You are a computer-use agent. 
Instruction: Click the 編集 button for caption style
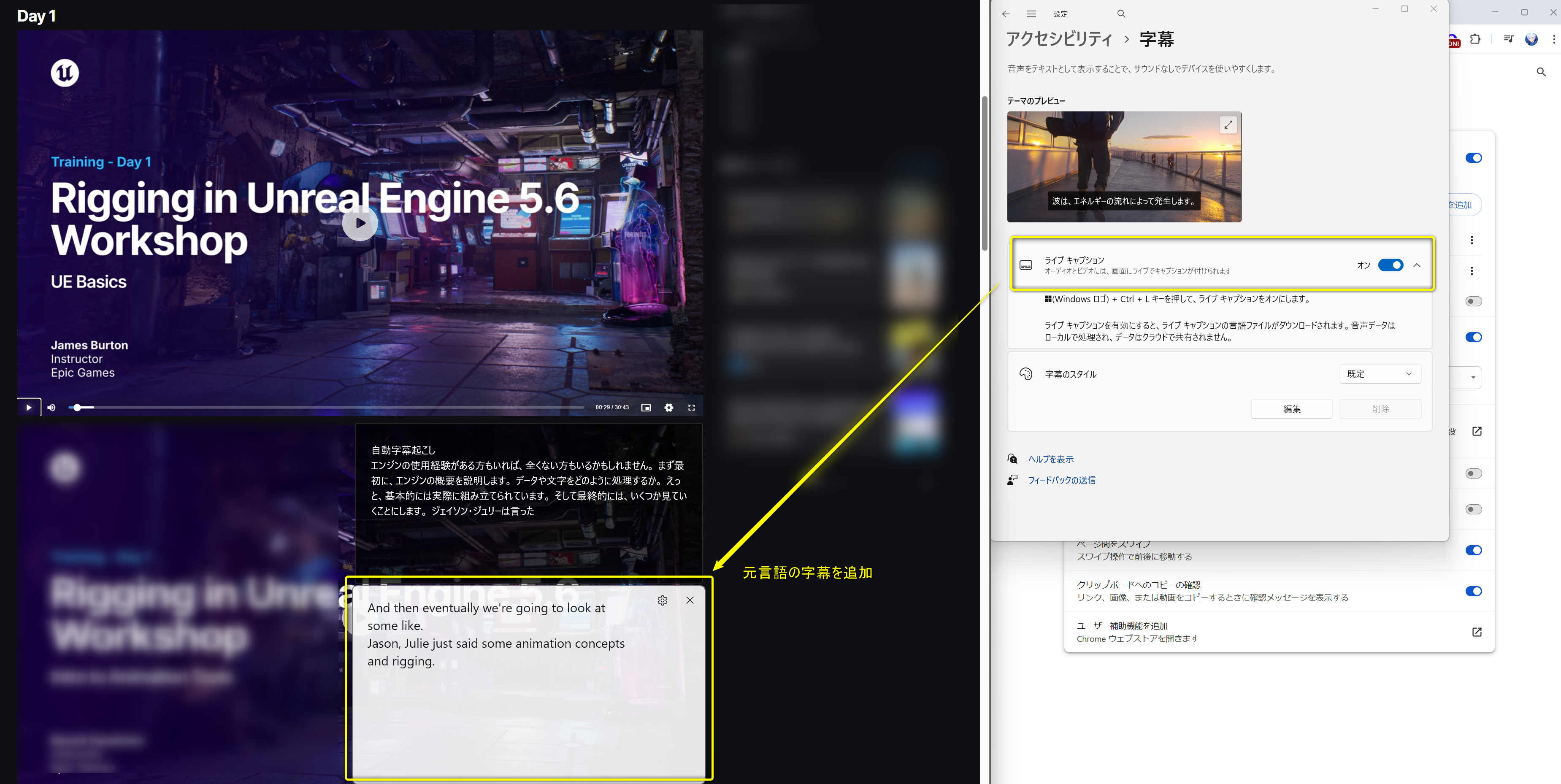coord(1291,408)
